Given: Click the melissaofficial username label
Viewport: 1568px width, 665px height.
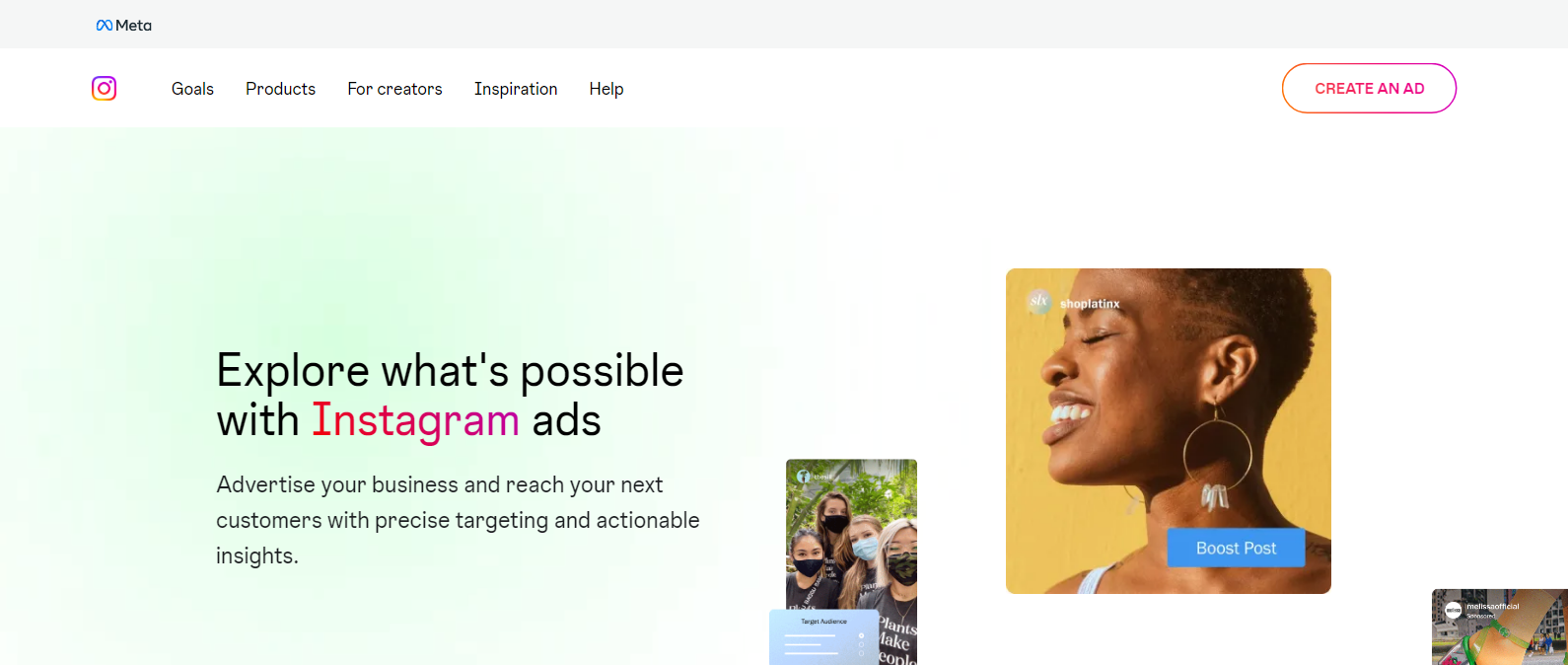Looking at the screenshot, I should coord(1492,607).
